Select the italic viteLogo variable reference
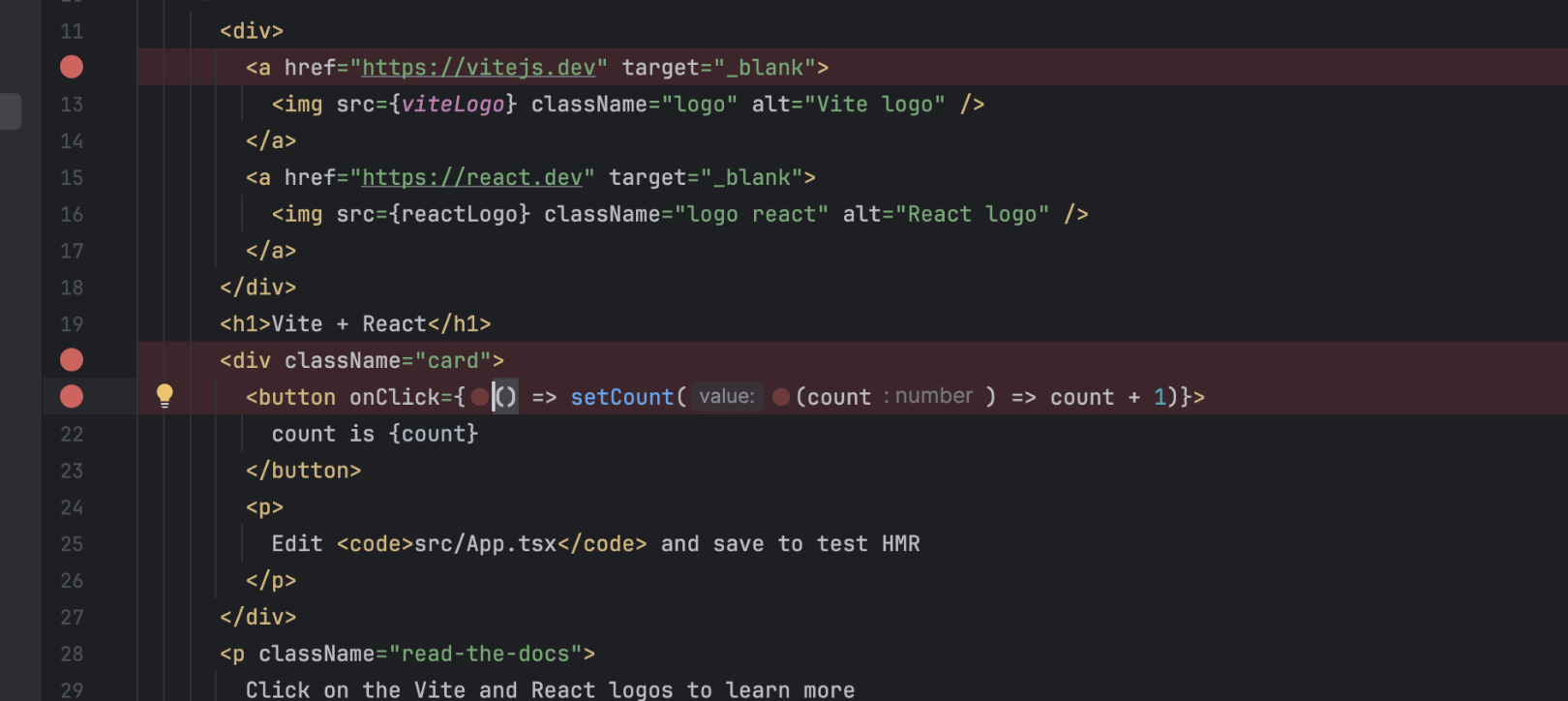Viewport: 1568px width, 701px height. tap(452, 105)
